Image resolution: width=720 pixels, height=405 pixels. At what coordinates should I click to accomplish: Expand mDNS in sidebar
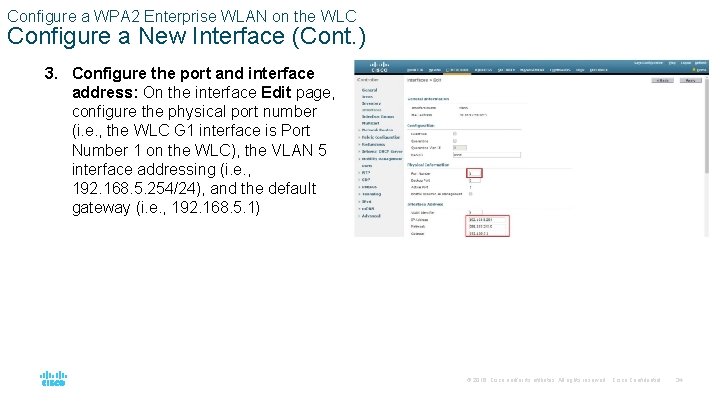(367, 208)
